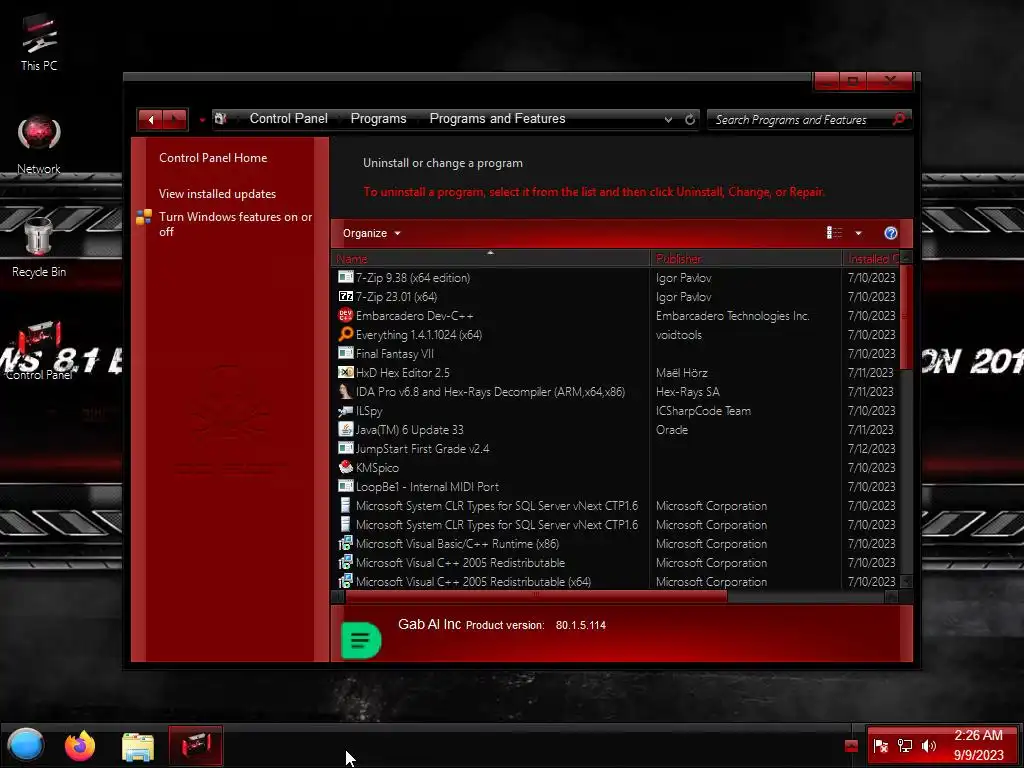Select LoopBe1 - Internal MIDI Port entry
Screen dimensions: 1024x768
[x=427, y=487]
